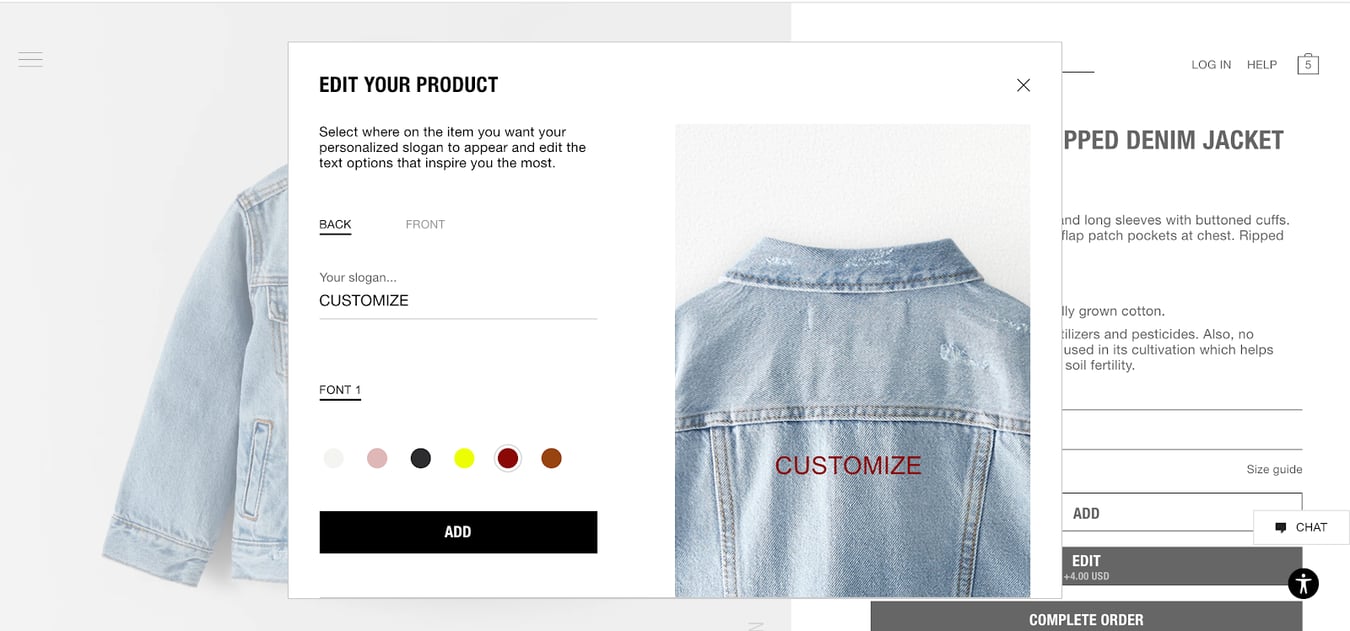Open the LOG IN link

pos(1211,64)
